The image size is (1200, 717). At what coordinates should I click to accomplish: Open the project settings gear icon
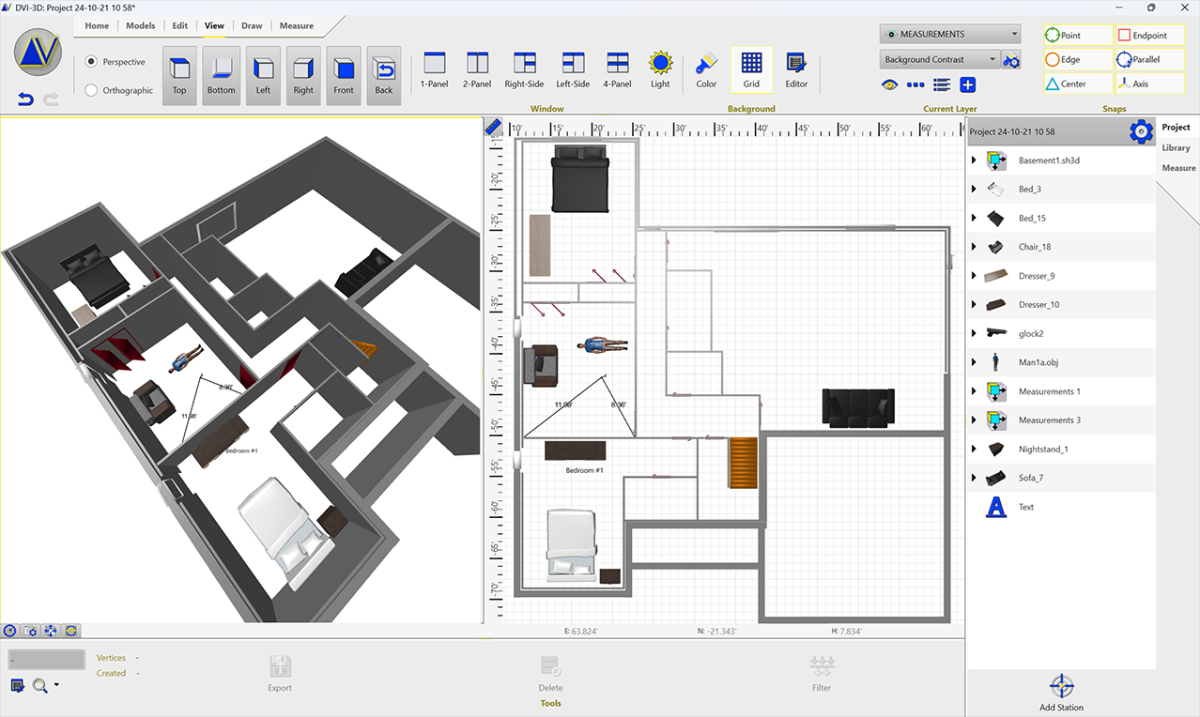(x=1141, y=131)
